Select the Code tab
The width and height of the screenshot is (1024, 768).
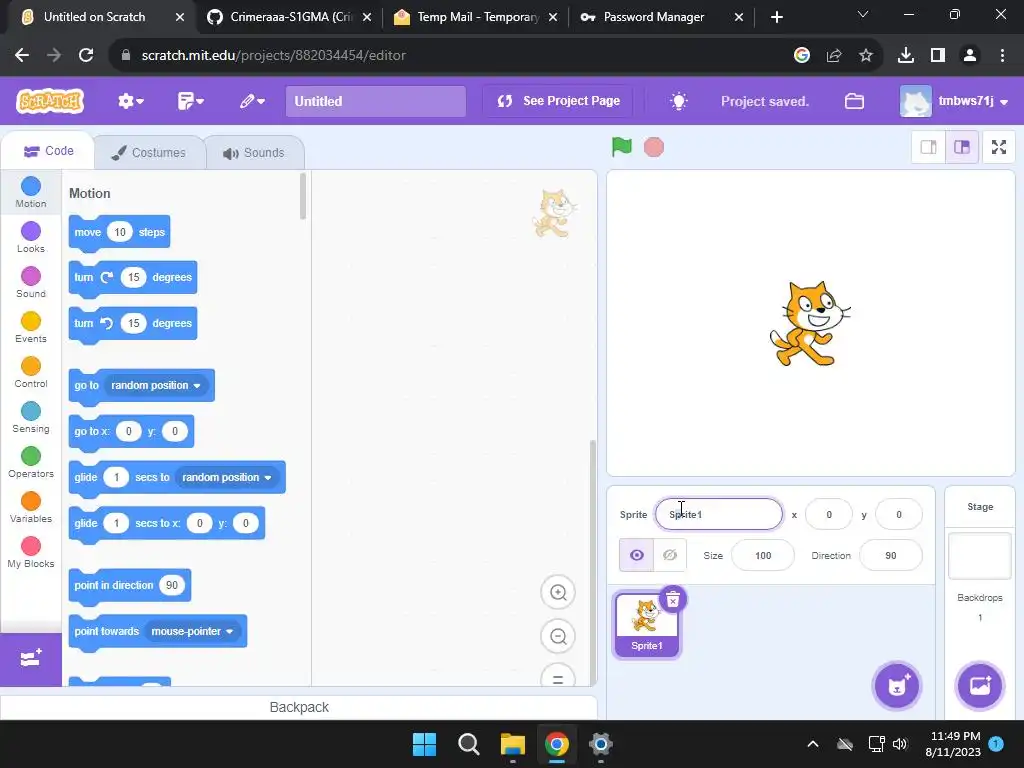coord(48,152)
